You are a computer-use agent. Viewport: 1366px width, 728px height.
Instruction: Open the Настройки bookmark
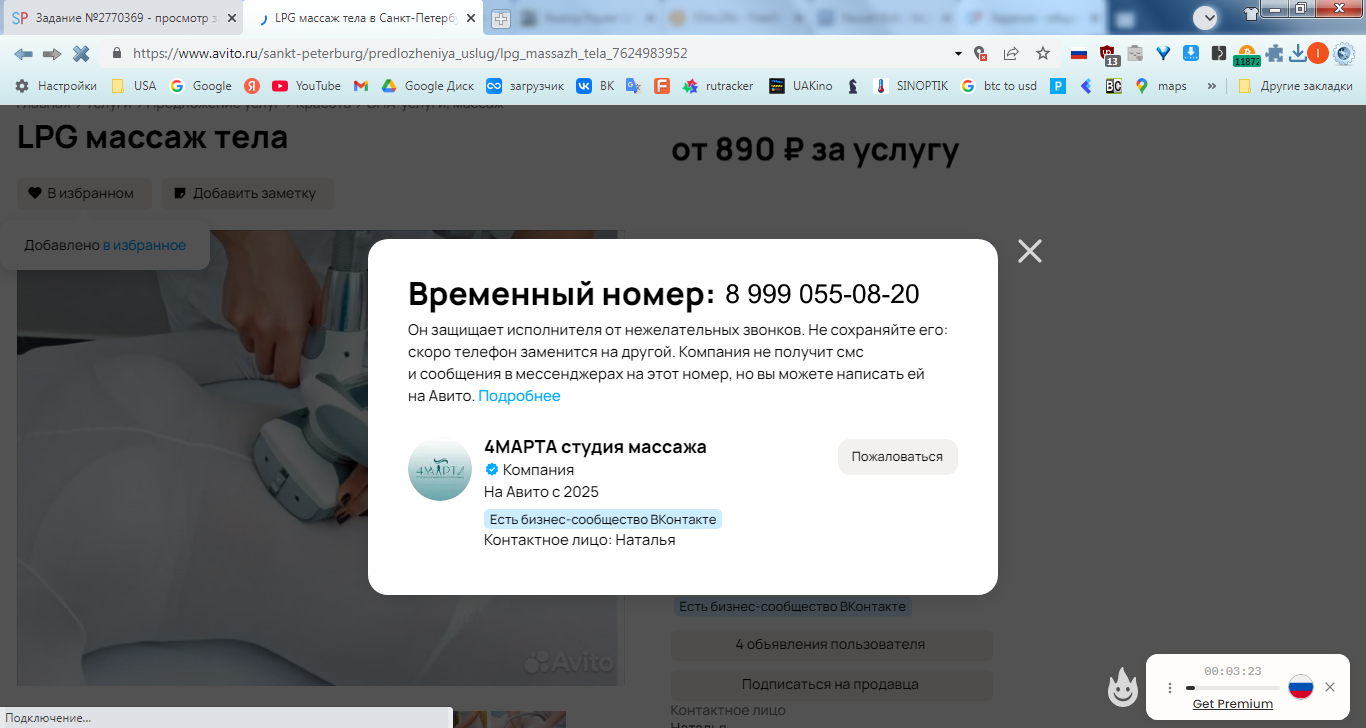point(56,86)
